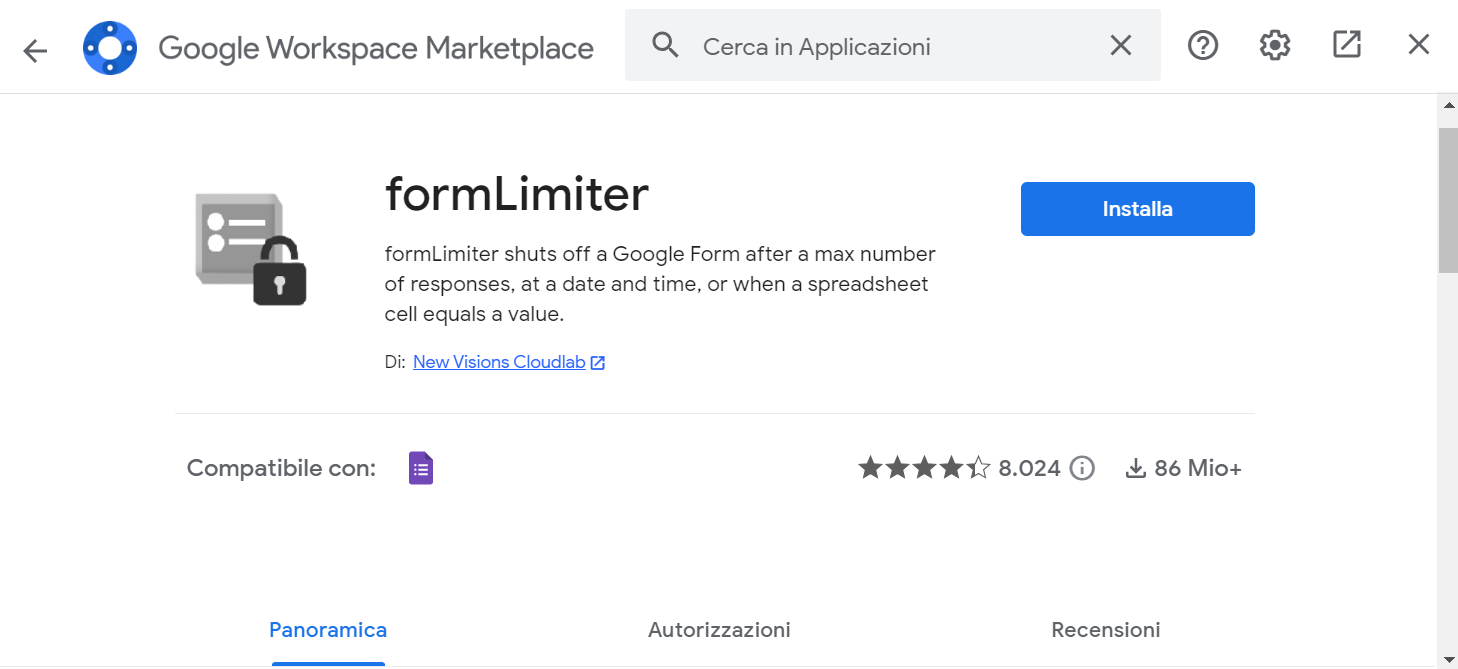The height and width of the screenshot is (669, 1458).
Task: Open the settings gear icon
Action: pos(1275,45)
